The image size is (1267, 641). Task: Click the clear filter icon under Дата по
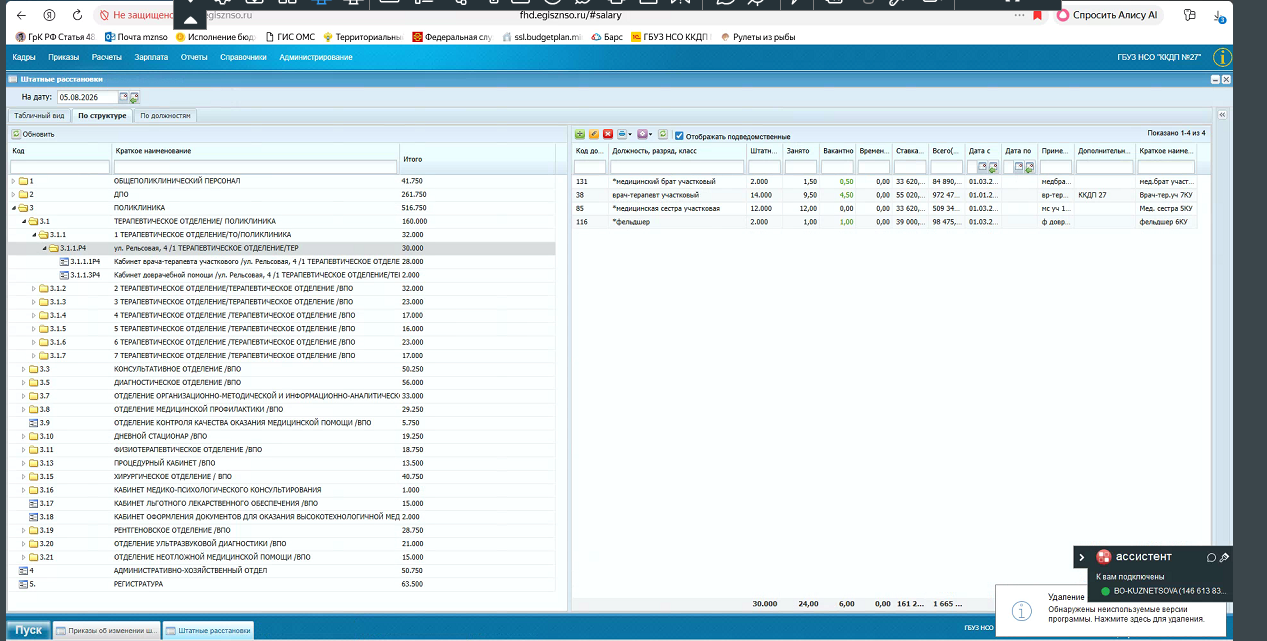pyautogui.click(x=1028, y=167)
